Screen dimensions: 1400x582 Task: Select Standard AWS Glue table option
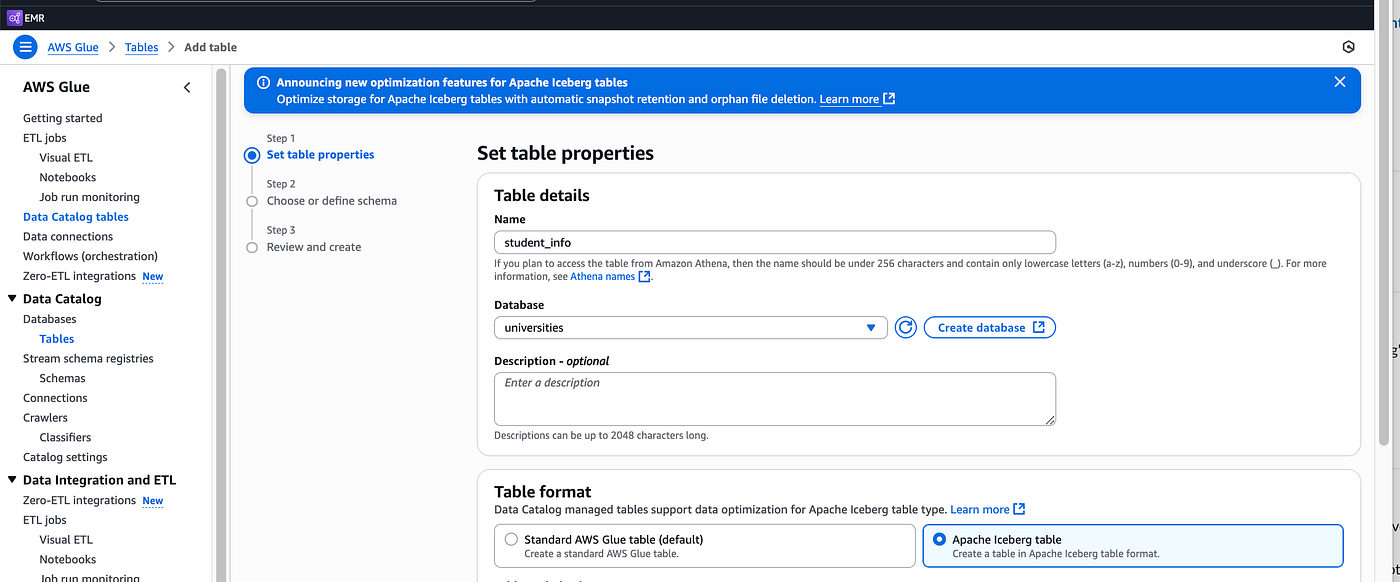(705, 546)
